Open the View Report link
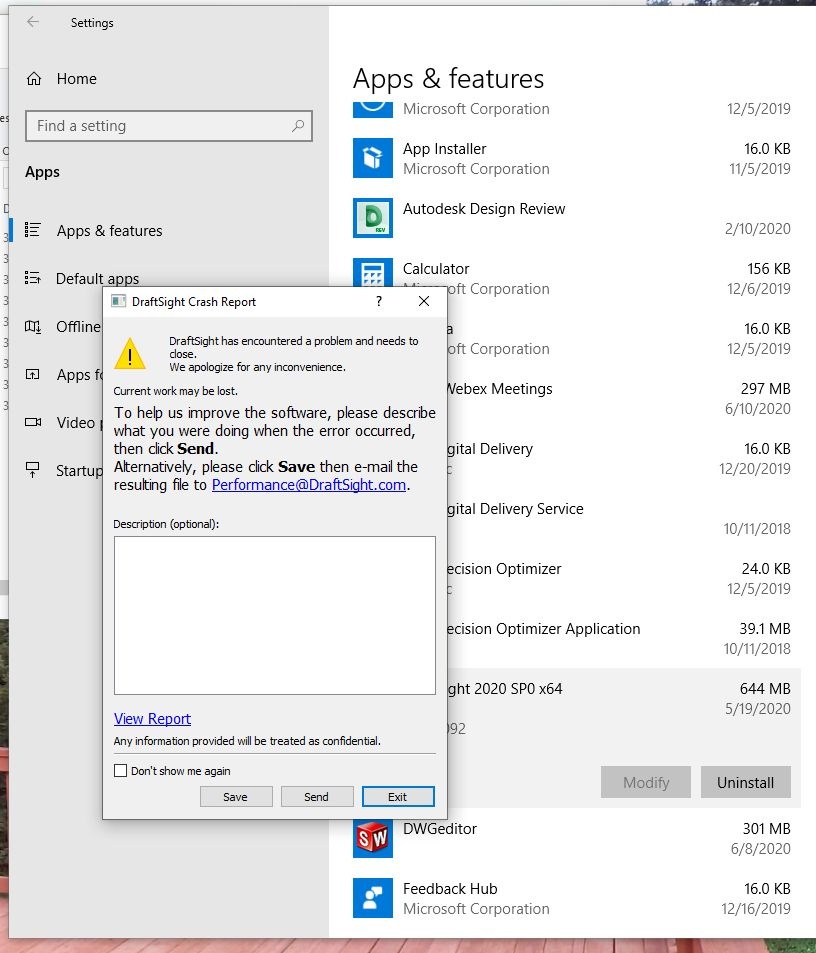 click(x=152, y=718)
